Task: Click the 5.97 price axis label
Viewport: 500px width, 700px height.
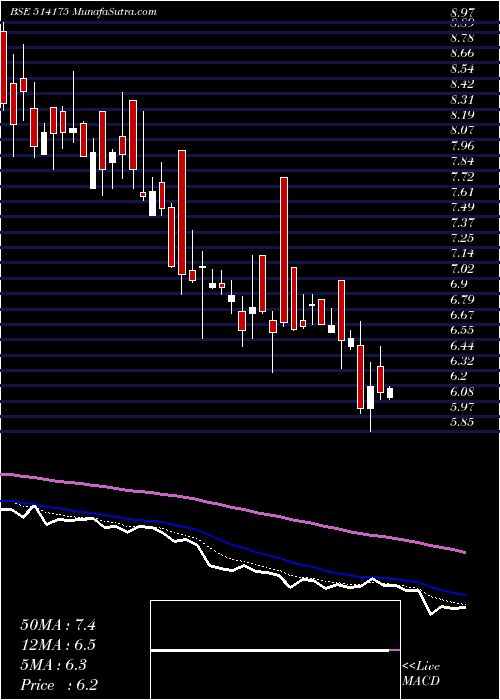Action: tap(463, 407)
